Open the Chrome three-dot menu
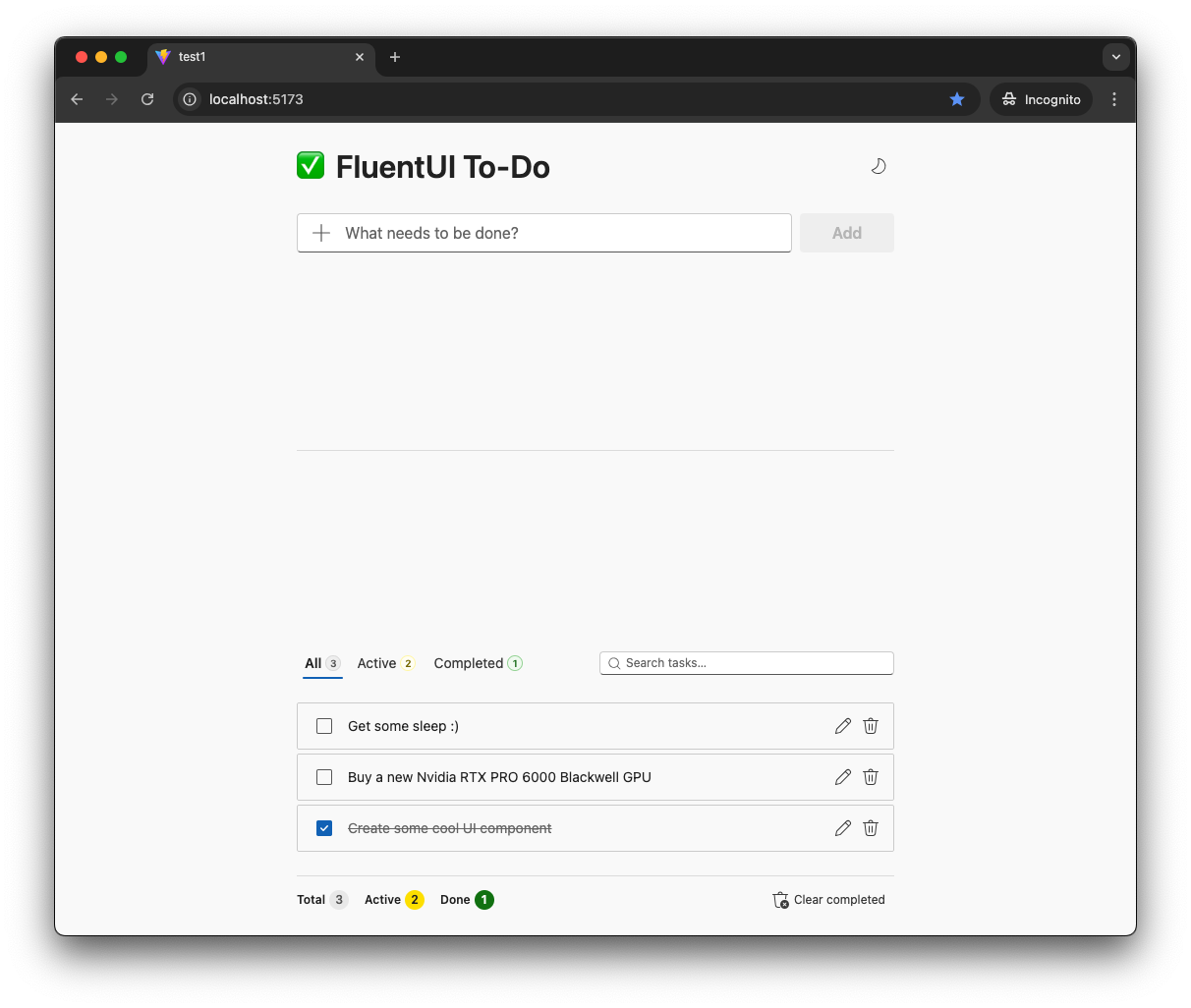The image size is (1191, 1008). click(x=1114, y=99)
